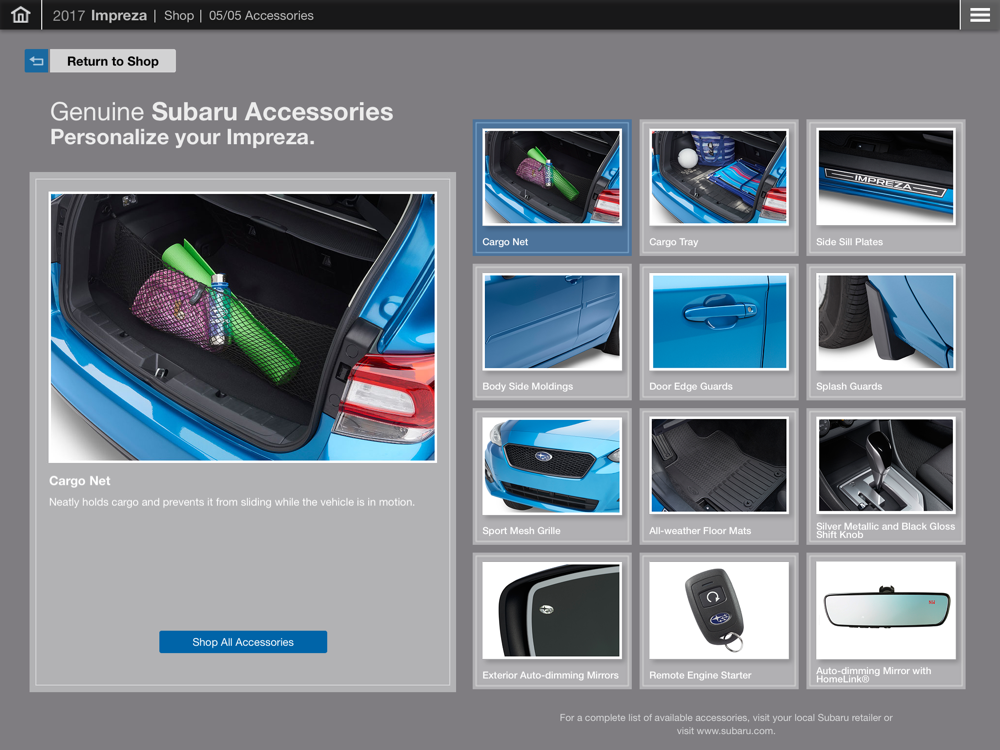Choose the Side Sill Plates tile
Viewport: 1000px width, 750px height.
coord(886,188)
